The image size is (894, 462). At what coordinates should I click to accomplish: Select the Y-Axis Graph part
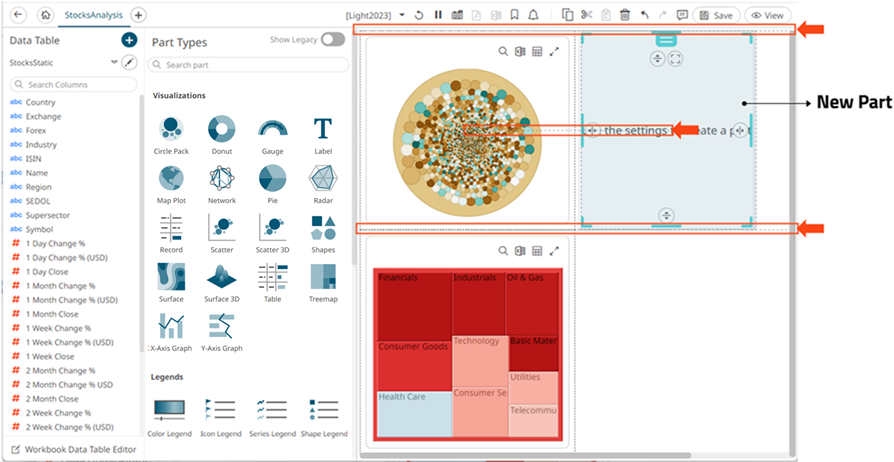pyautogui.click(x=222, y=333)
